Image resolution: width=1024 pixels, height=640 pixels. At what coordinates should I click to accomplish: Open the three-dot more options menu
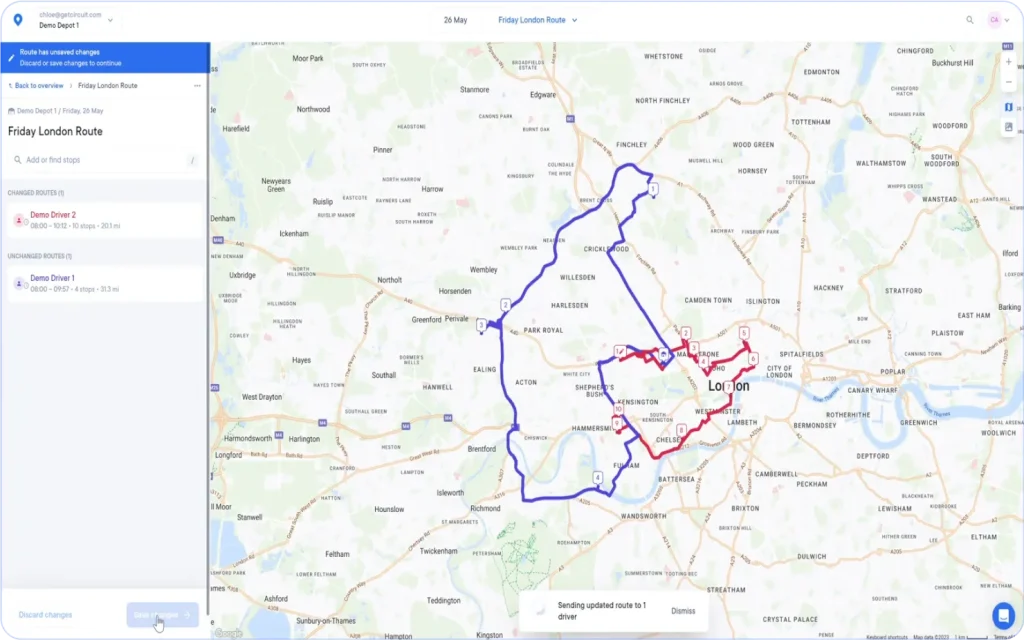coord(197,86)
